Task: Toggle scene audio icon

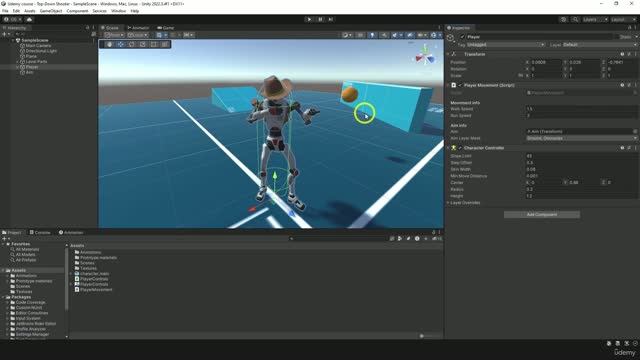Action: pos(384,35)
